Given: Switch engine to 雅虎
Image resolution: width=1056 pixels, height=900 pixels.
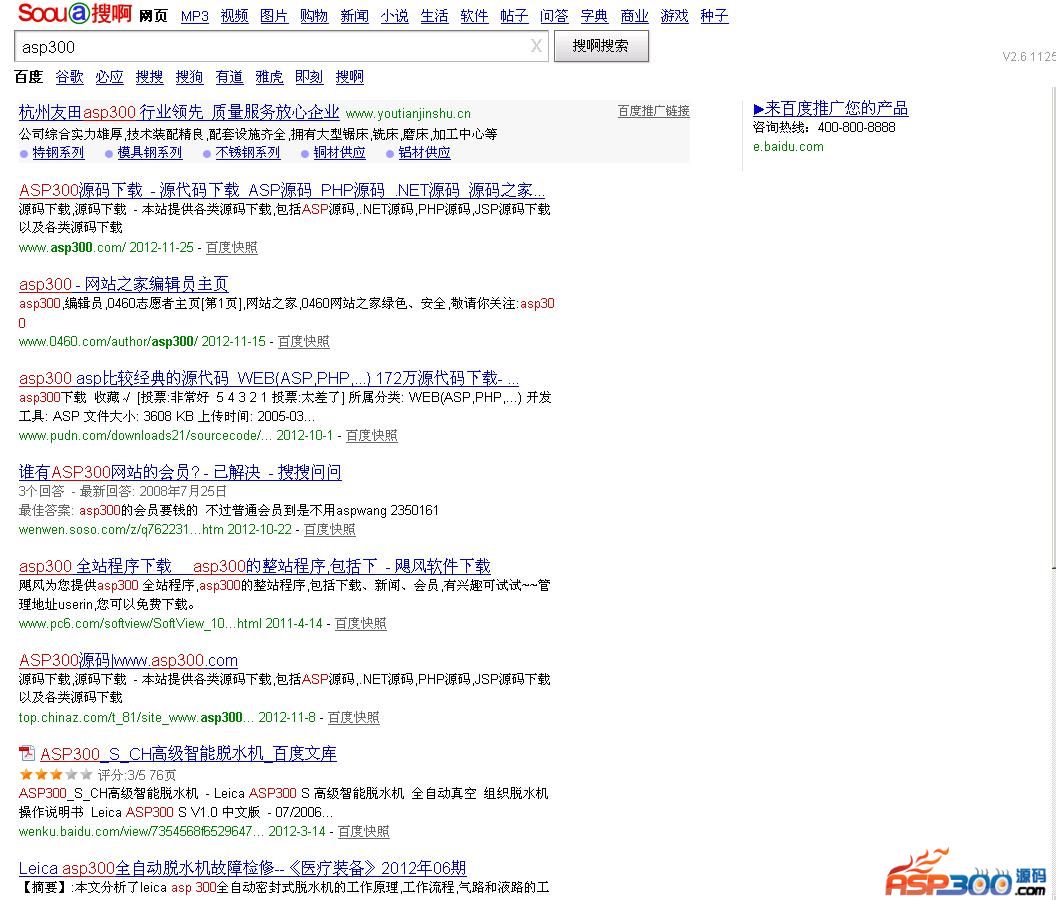Looking at the screenshot, I should pyautogui.click(x=269, y=77).
